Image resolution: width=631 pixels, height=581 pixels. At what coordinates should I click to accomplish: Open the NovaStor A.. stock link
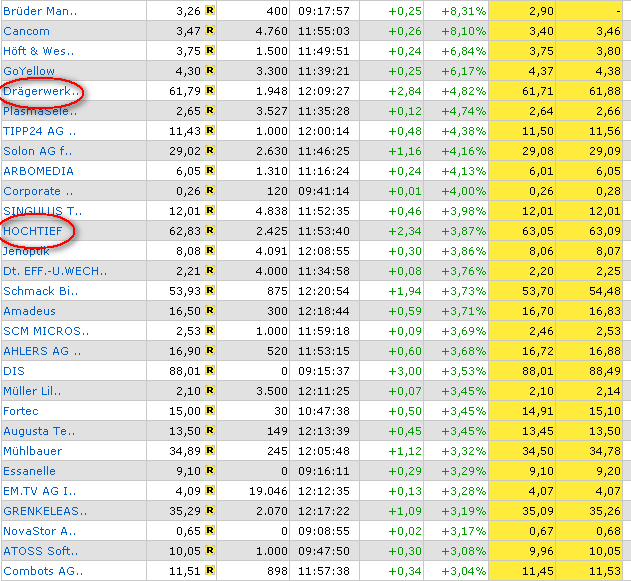(x=39, y=532)
